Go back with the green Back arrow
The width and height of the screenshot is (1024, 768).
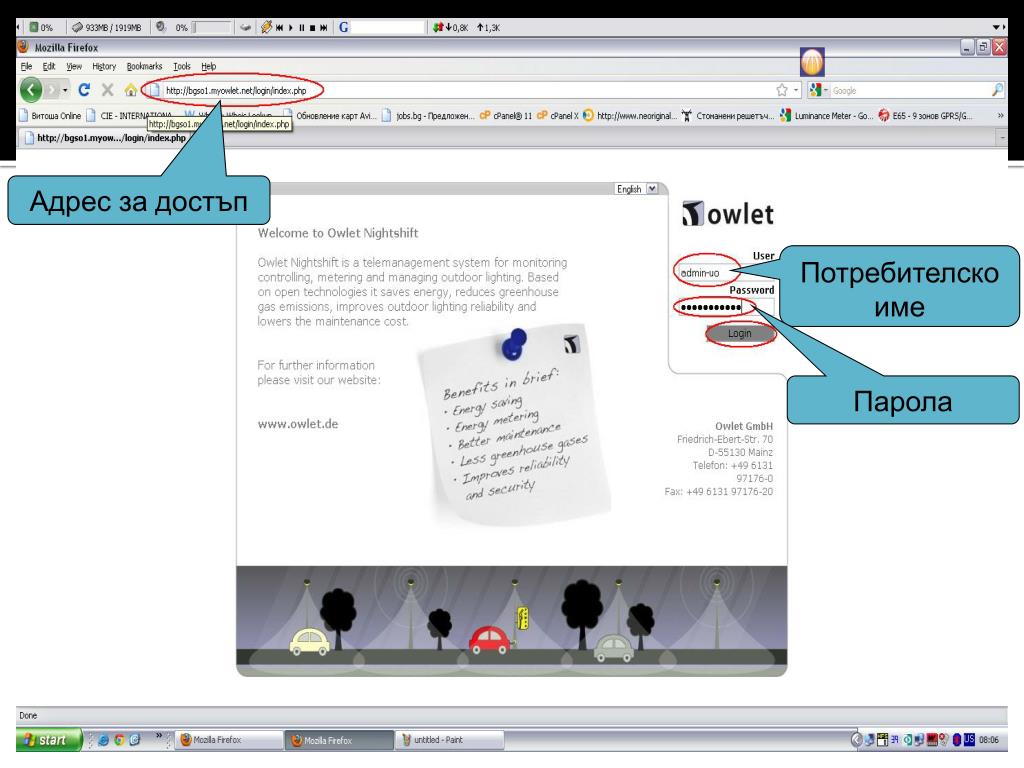click(31, 89)
